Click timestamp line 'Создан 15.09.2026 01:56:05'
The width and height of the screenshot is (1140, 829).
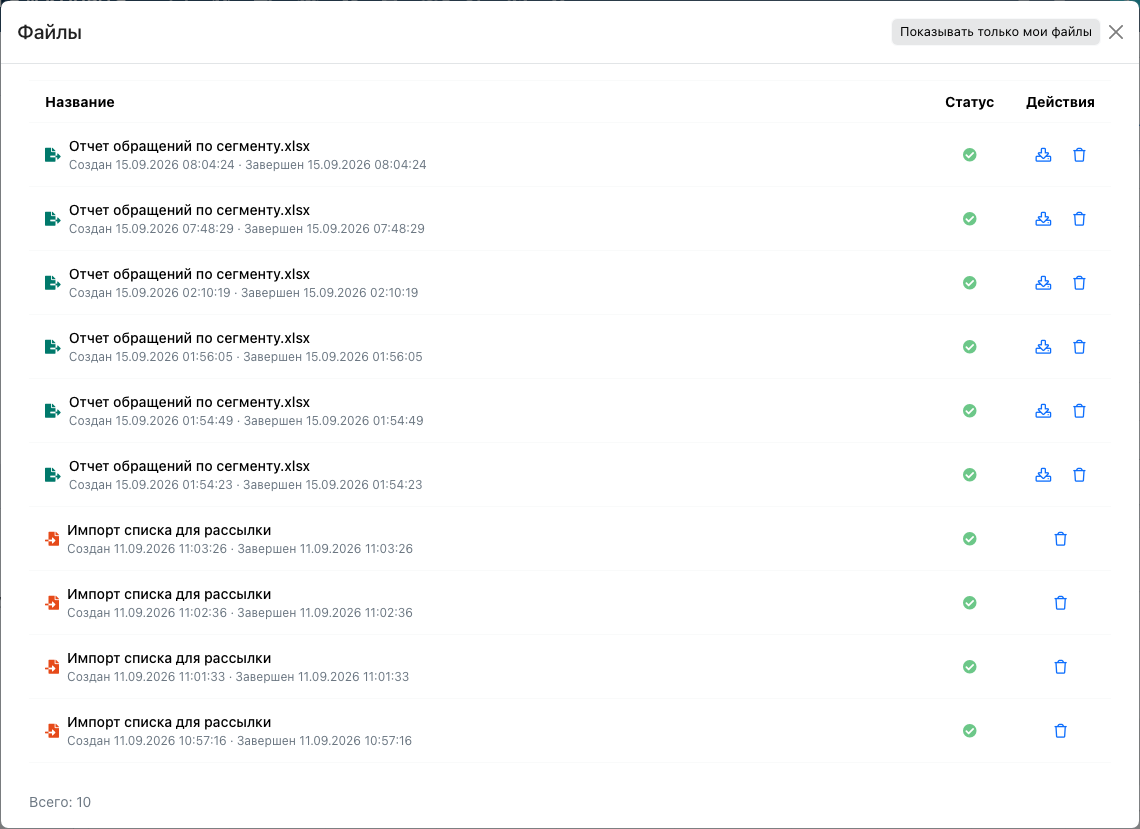(151, 357)
